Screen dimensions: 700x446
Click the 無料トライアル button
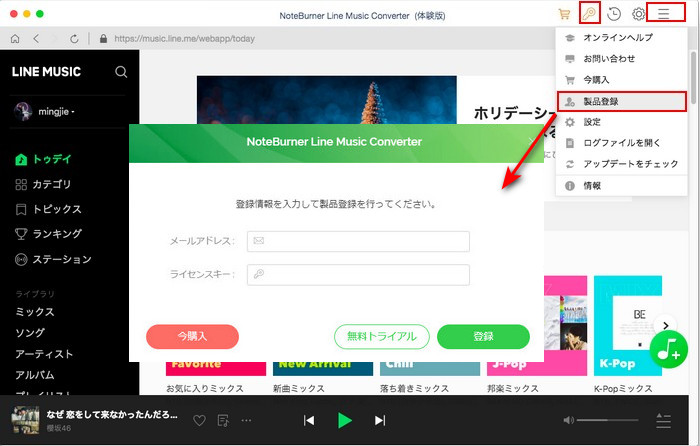pyautogui.click(x=382, y=337)
